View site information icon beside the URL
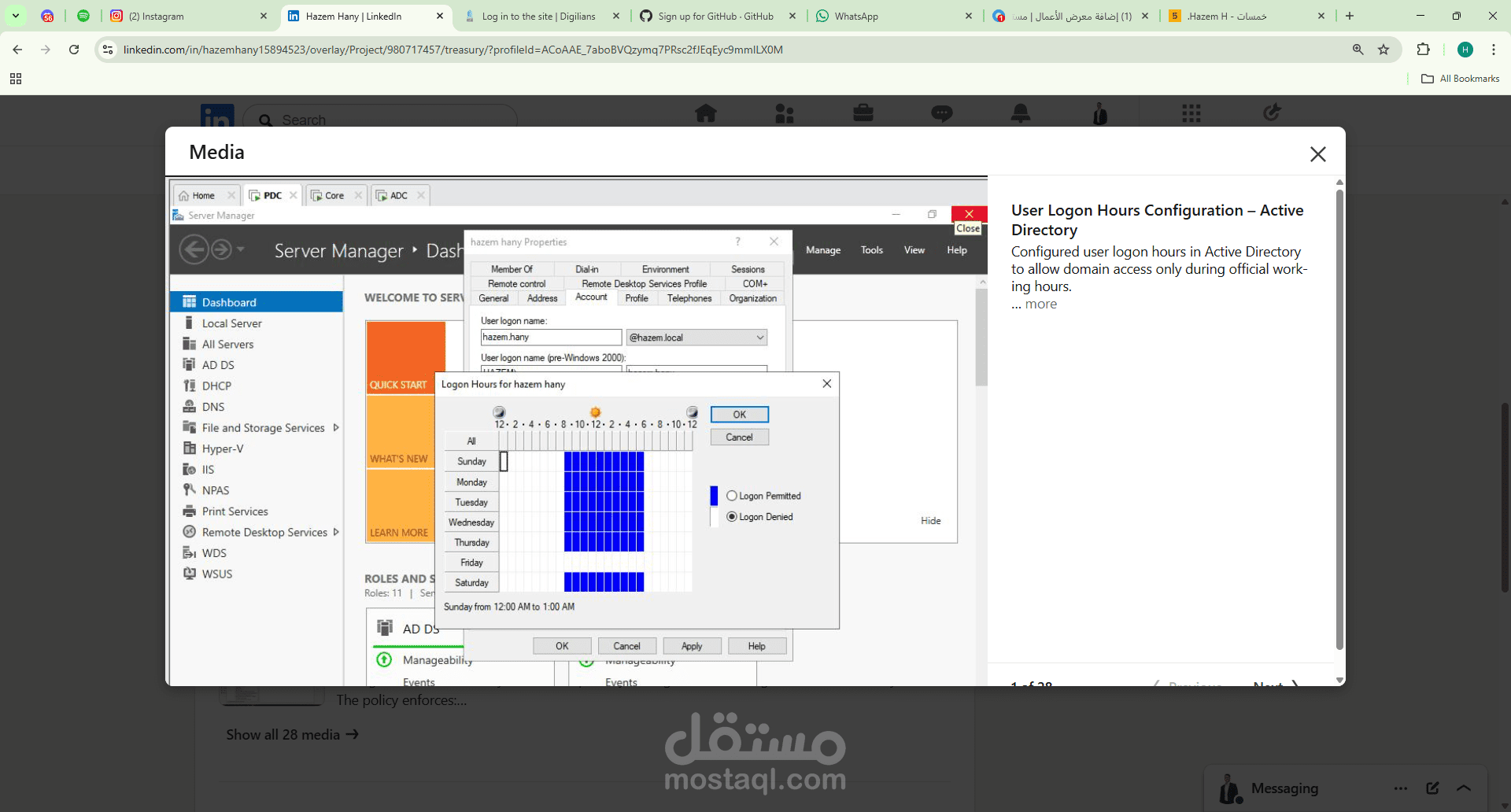Viewport: 1511px width, 812px height. pyautogui.click(x=109, y=50)
